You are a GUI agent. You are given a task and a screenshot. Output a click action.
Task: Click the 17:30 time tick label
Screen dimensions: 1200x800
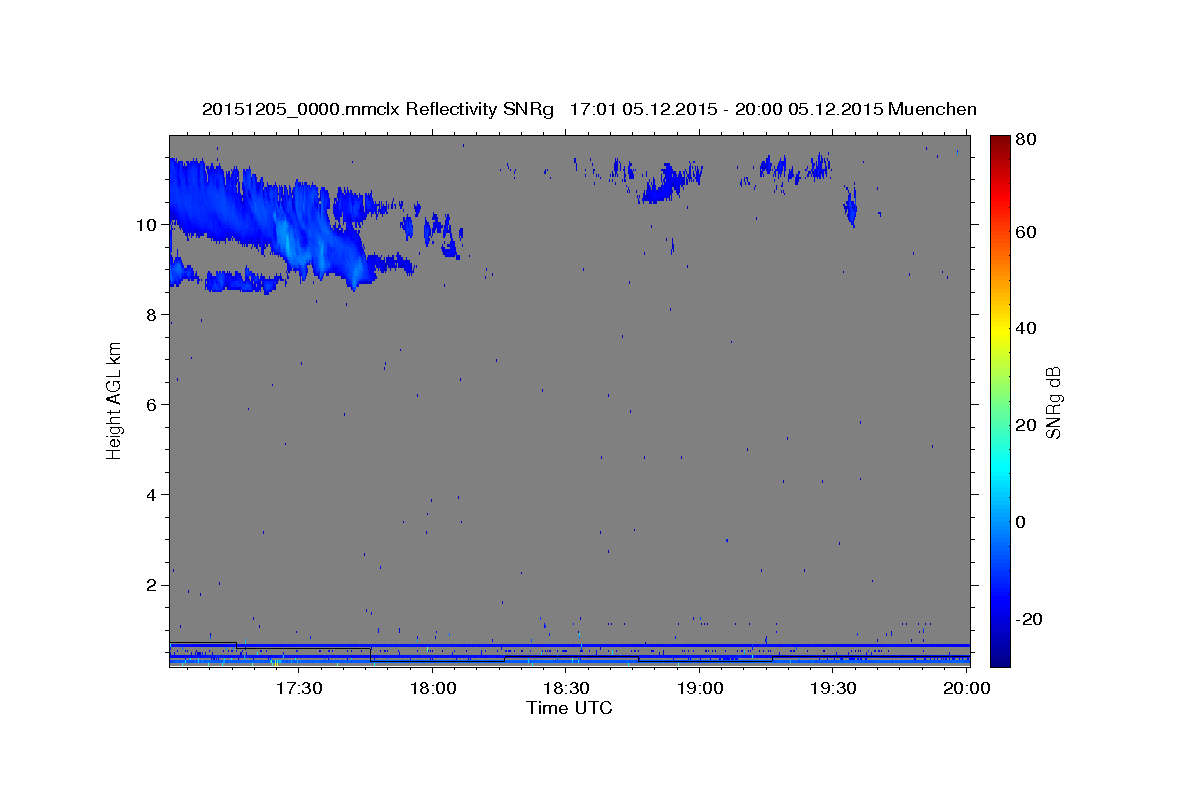point(299,688)
